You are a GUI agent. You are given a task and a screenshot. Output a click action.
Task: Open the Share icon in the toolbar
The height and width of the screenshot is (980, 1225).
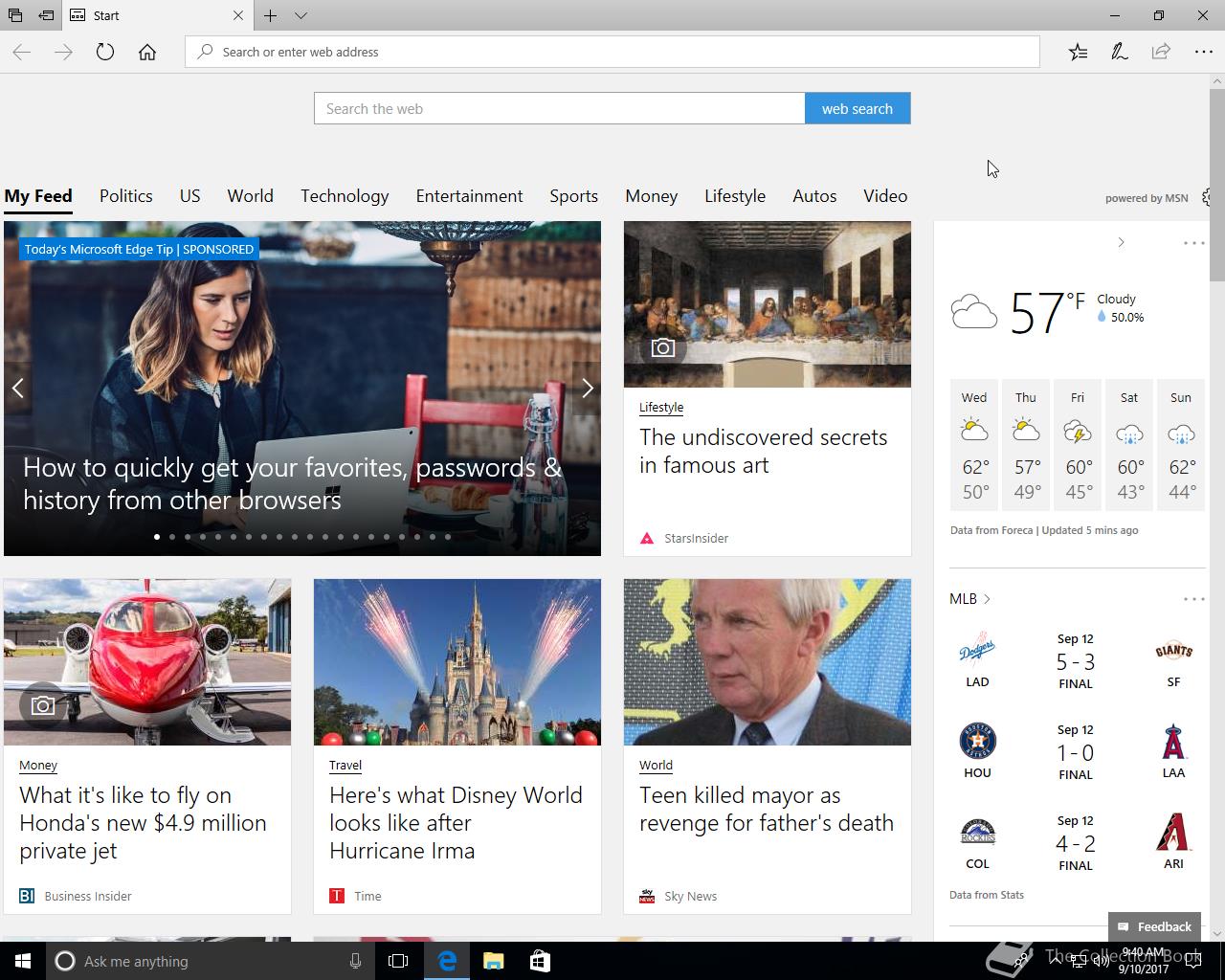(1161, 52)
